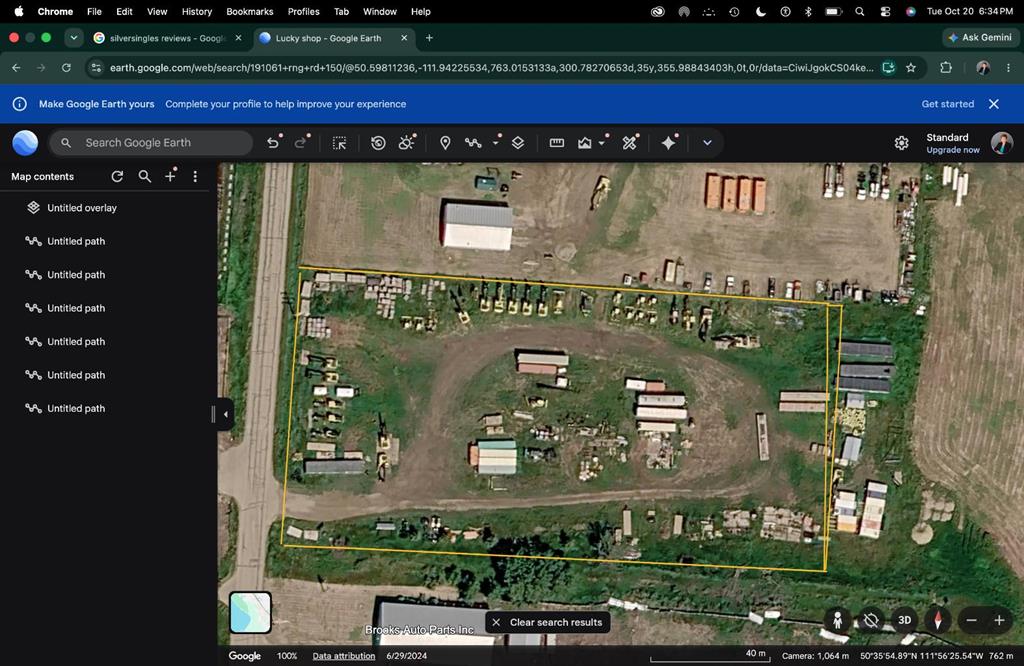This screenshot has height=666, width=1024.
Task: Click the 6/29/2024 imagery date
Action: pos(406,656)
